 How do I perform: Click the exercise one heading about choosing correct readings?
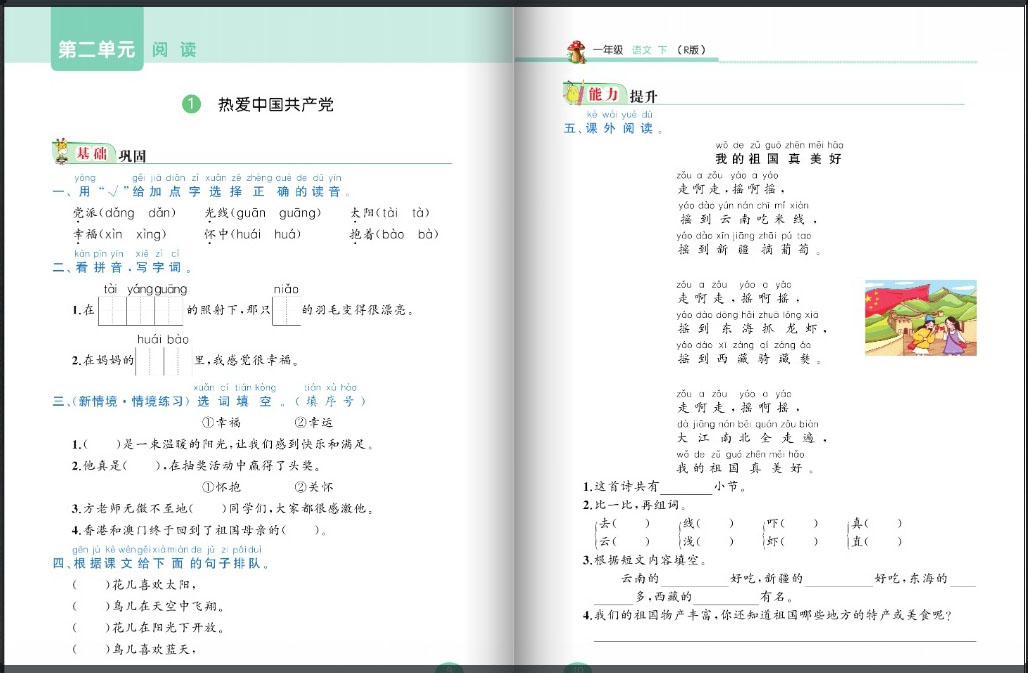tap(203, 191)
